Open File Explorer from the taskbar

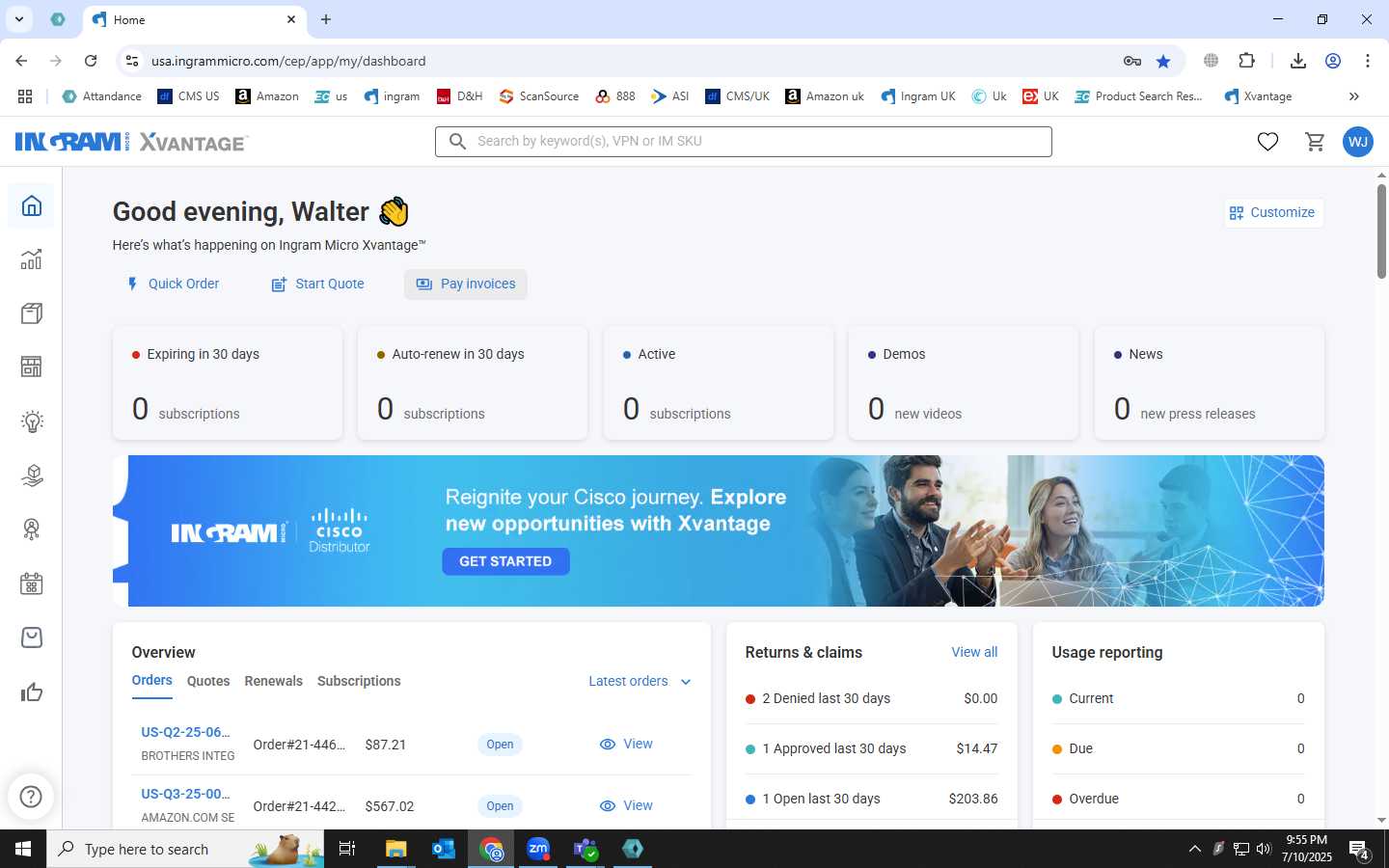tap(395, 849)
